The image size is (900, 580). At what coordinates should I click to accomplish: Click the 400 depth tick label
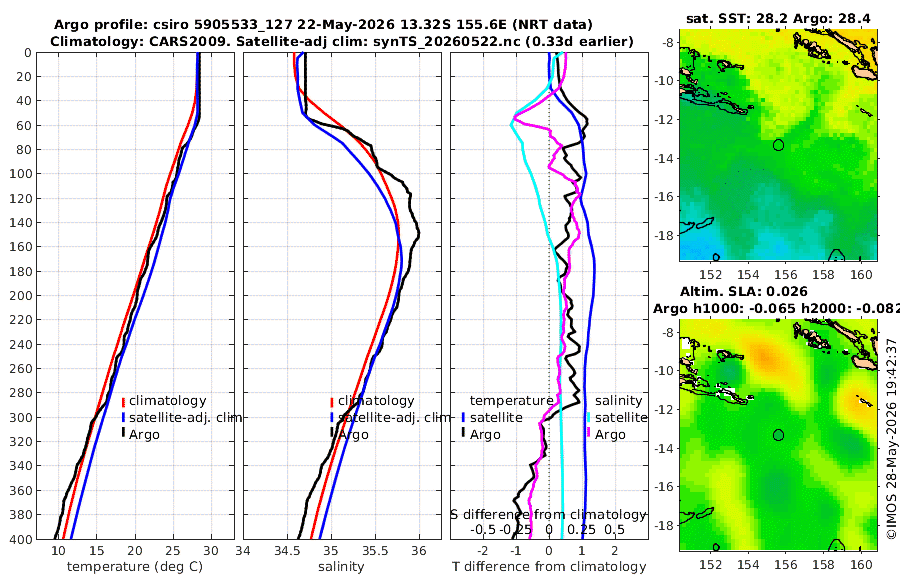pyautogui.click(x=21, y=540)
